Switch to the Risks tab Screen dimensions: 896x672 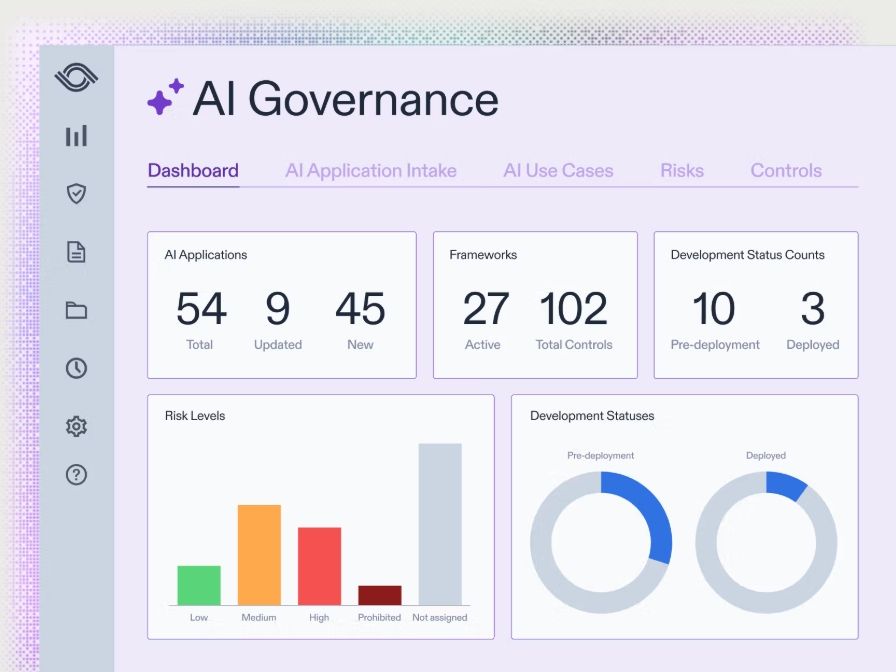pyautogui.click(x=681, y=170)
